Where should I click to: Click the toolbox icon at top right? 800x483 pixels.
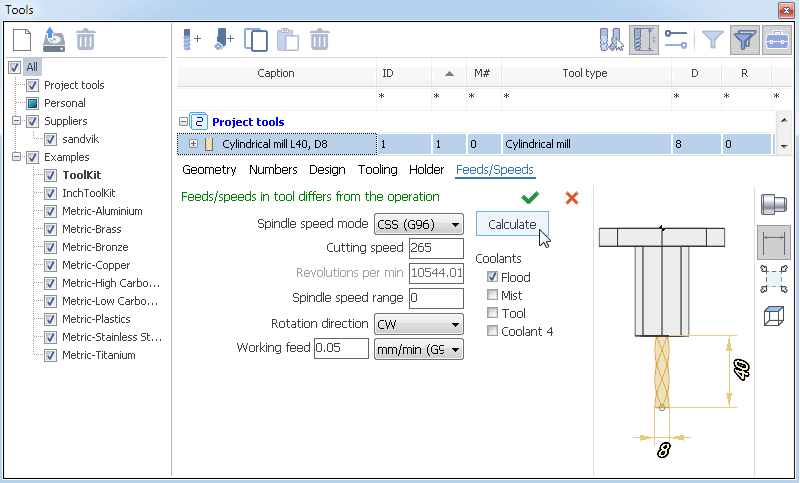[x=777, y=40]
